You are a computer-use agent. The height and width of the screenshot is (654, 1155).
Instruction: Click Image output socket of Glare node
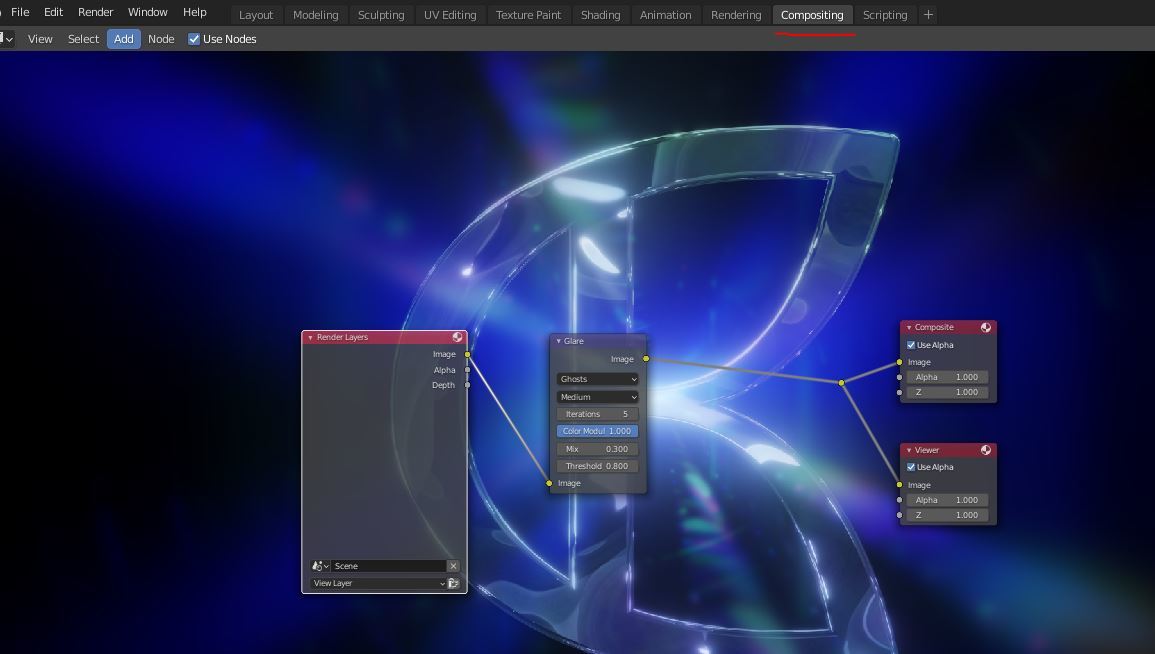click(x=646, y=359)
